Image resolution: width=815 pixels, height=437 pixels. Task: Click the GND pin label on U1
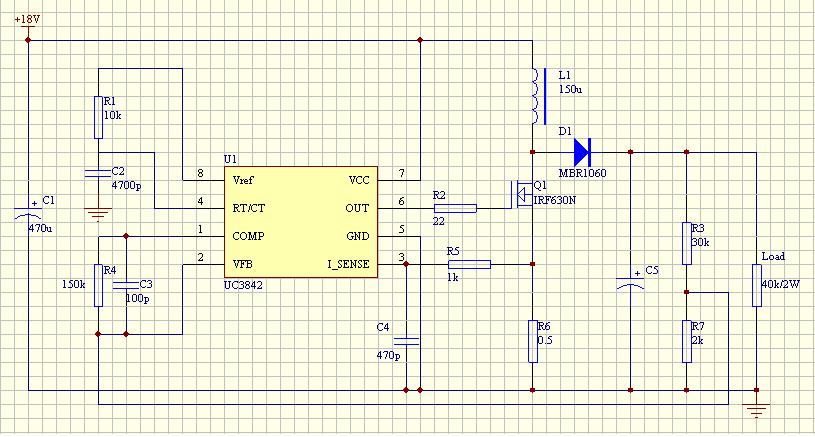(358, 236)
